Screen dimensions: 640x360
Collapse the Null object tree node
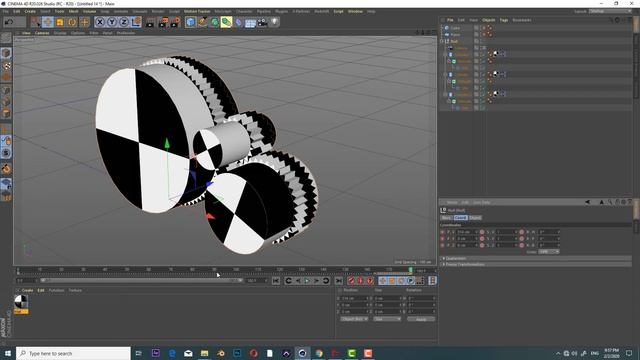tap(442, 41)
